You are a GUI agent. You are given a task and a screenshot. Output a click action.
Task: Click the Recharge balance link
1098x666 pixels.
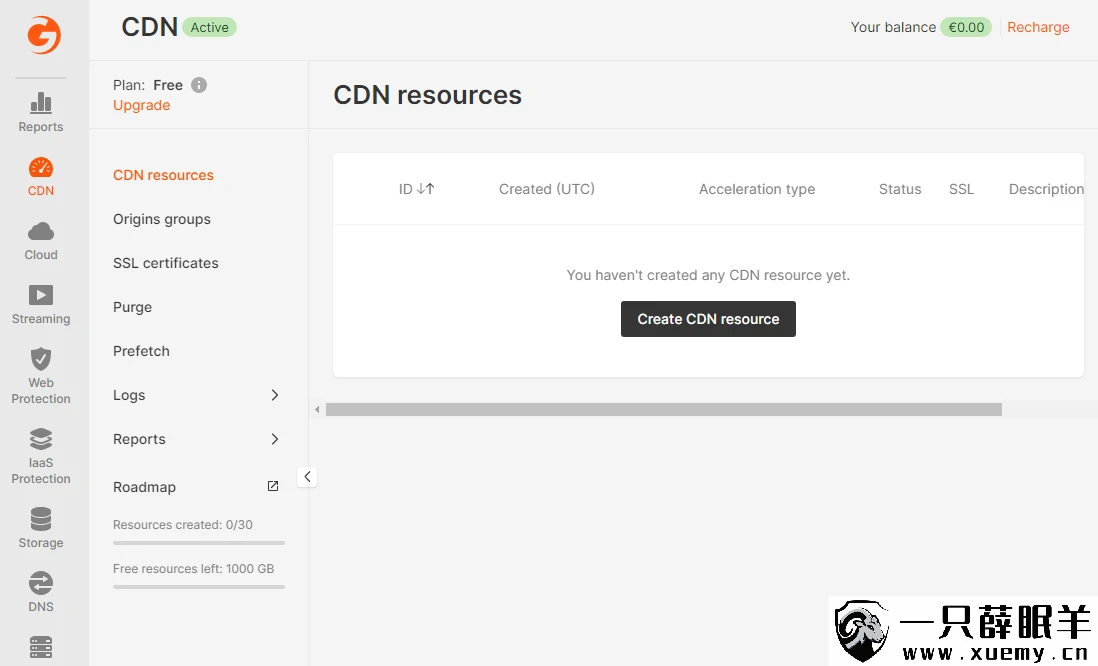coord(1038,27)
